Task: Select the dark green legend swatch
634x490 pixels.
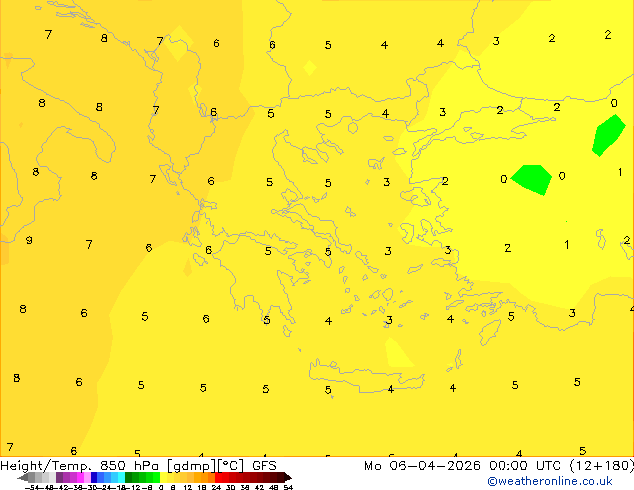Action: pyautogui.click(x=129, y=477)
